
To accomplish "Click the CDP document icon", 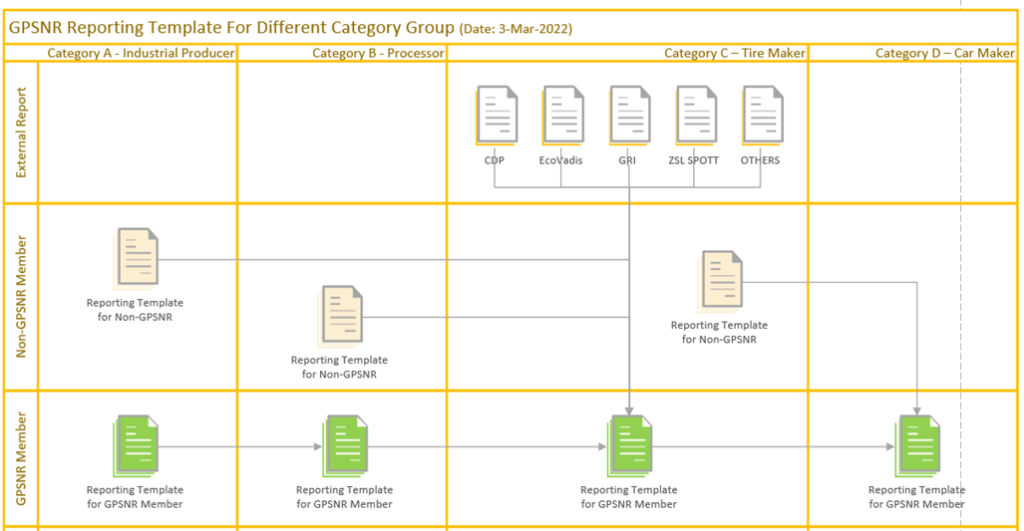I will pyautogui.click(x=496, y=115).
